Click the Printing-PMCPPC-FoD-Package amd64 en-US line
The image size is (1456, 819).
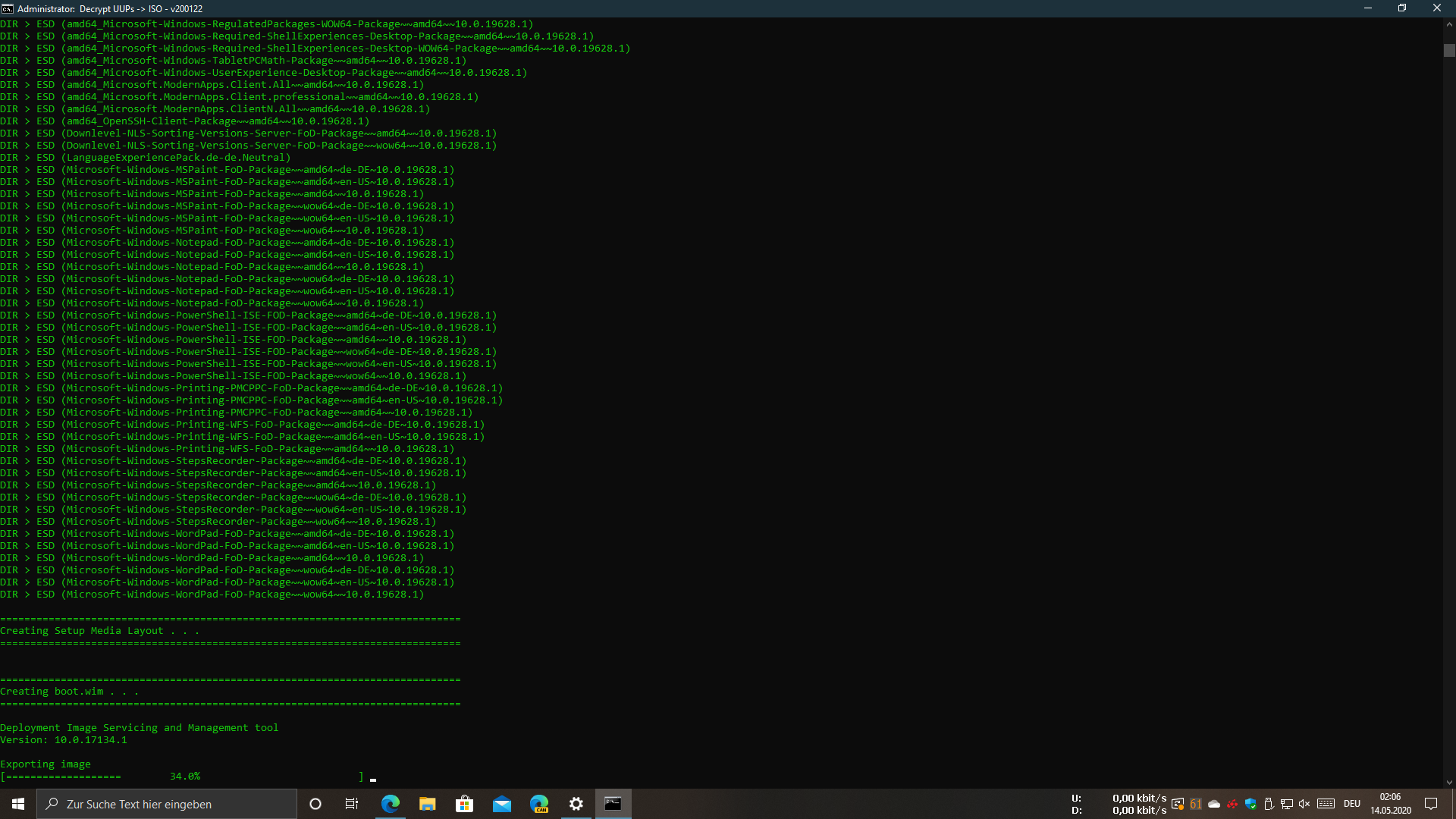252,400
